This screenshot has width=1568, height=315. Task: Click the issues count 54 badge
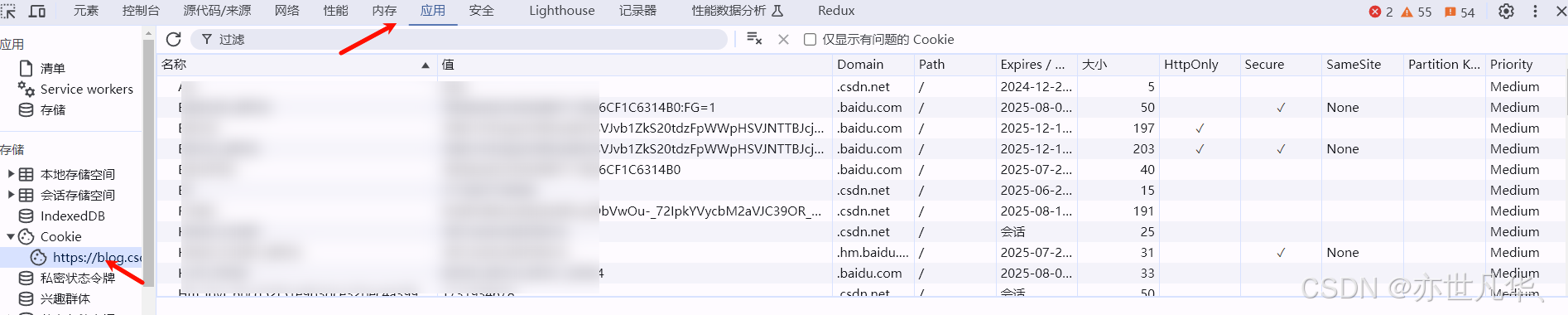click(x=1460, y=12)
